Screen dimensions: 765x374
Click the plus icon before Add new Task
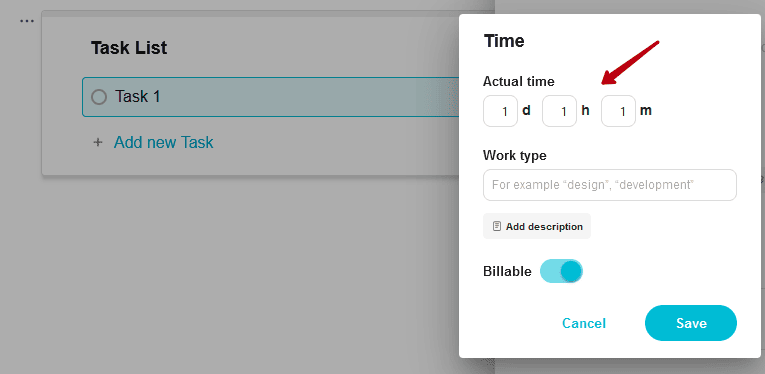tap(98, 143)
